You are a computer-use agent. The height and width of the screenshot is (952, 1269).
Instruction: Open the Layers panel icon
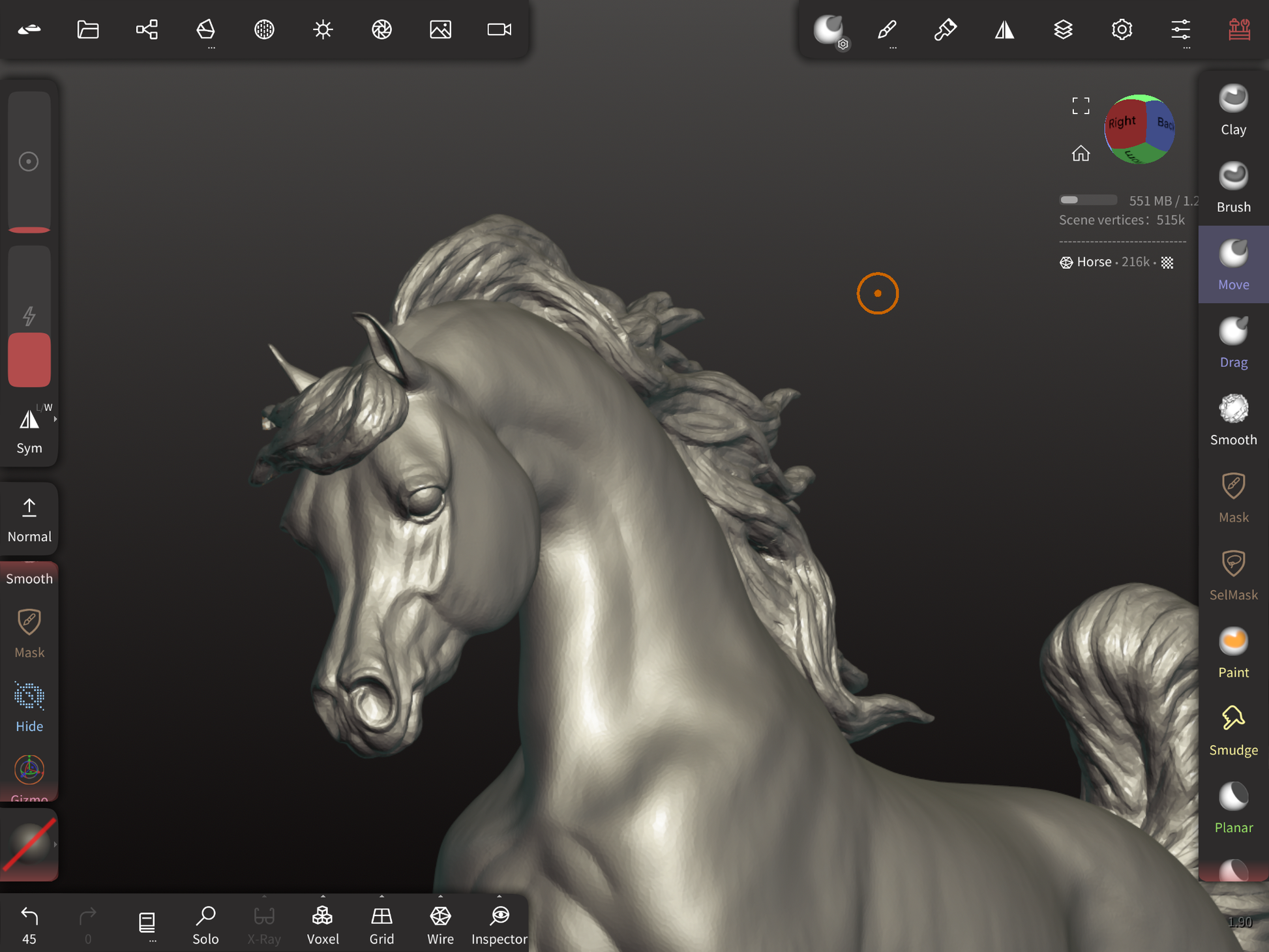(x=1063, y=29)
